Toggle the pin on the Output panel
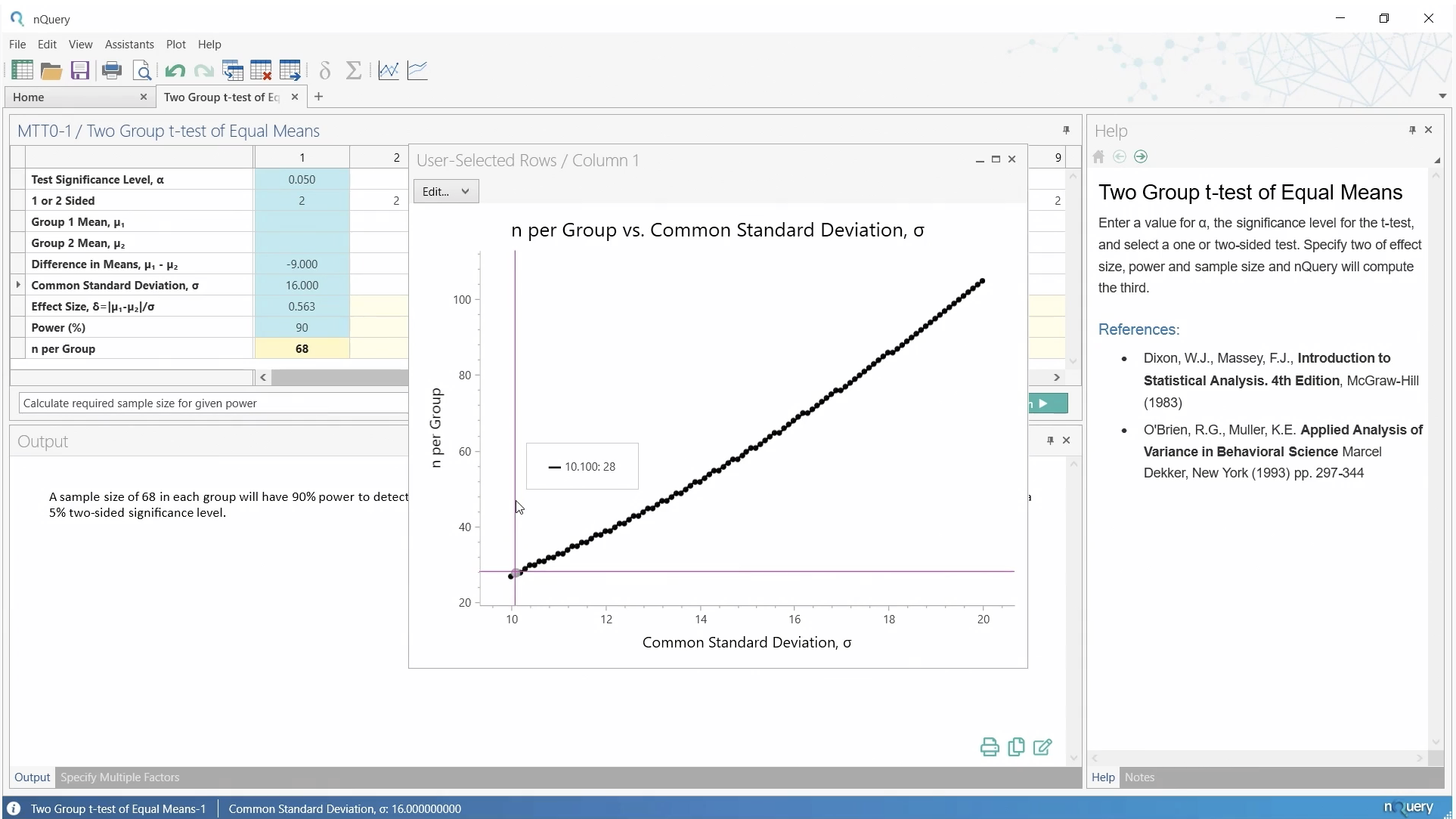The width and height of the screenshot is (1456, 819). coord(1050,440)
